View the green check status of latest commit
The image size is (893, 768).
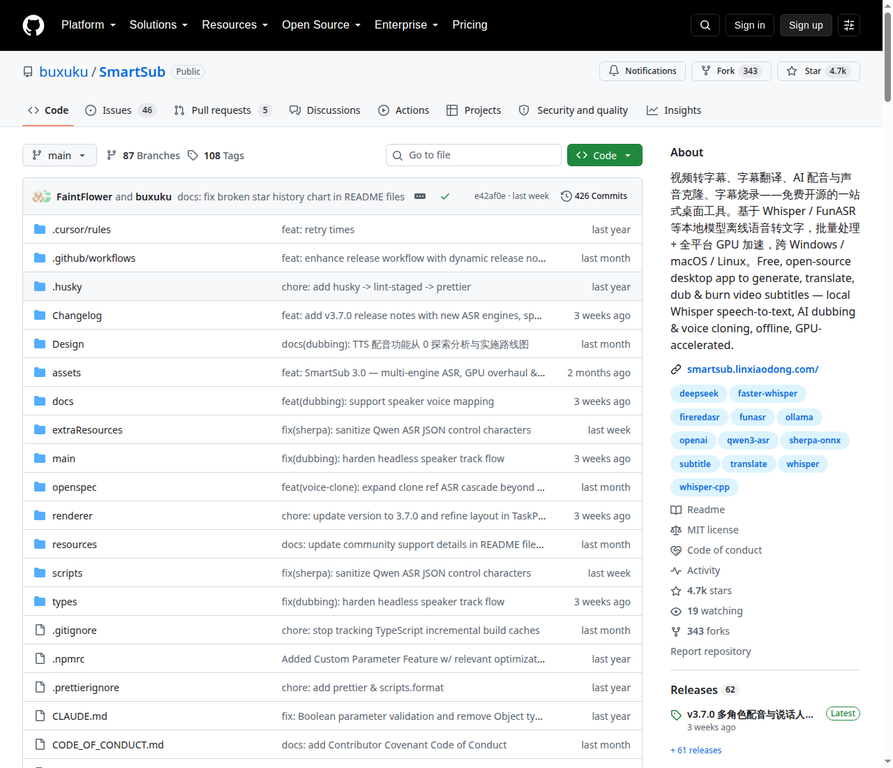445,196
